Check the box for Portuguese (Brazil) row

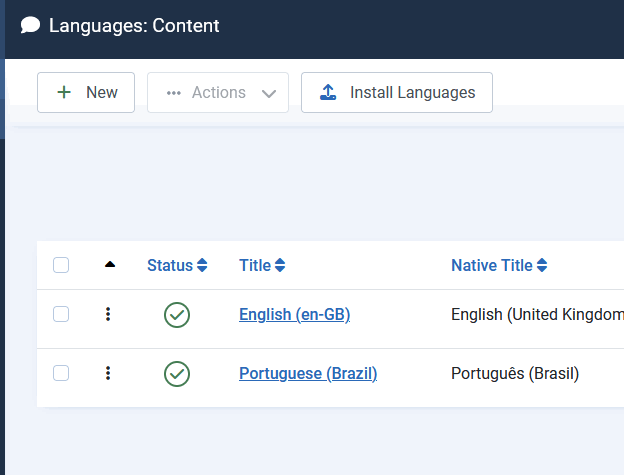coord(61,373)
